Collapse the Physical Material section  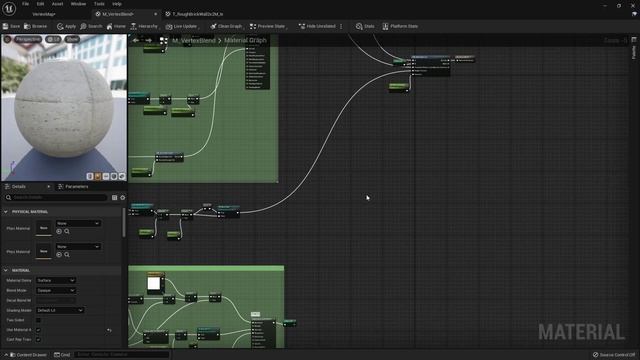(6, 212)
